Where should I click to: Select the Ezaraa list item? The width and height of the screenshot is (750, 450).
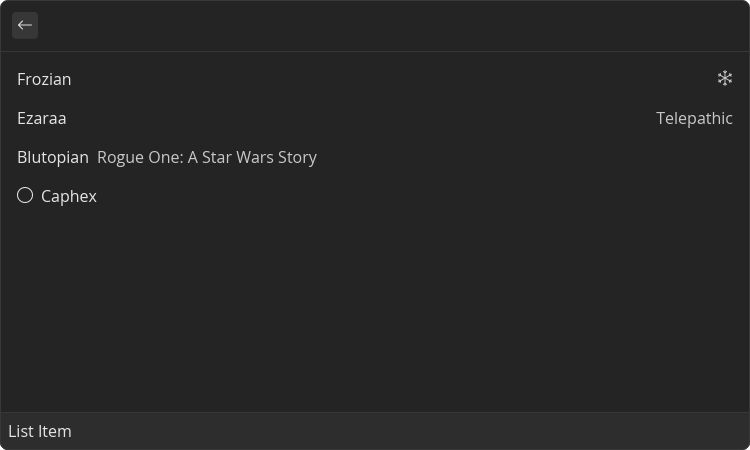42,118
